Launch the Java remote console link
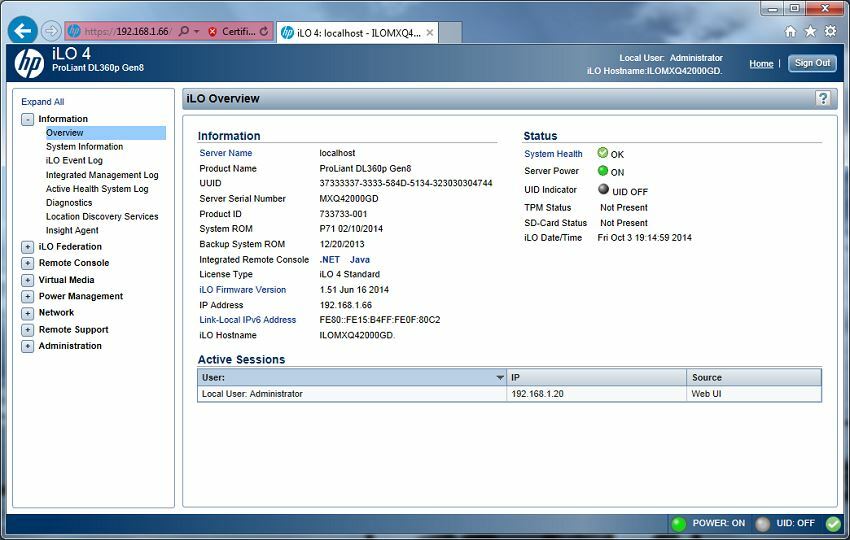 (x=359, y=260)
